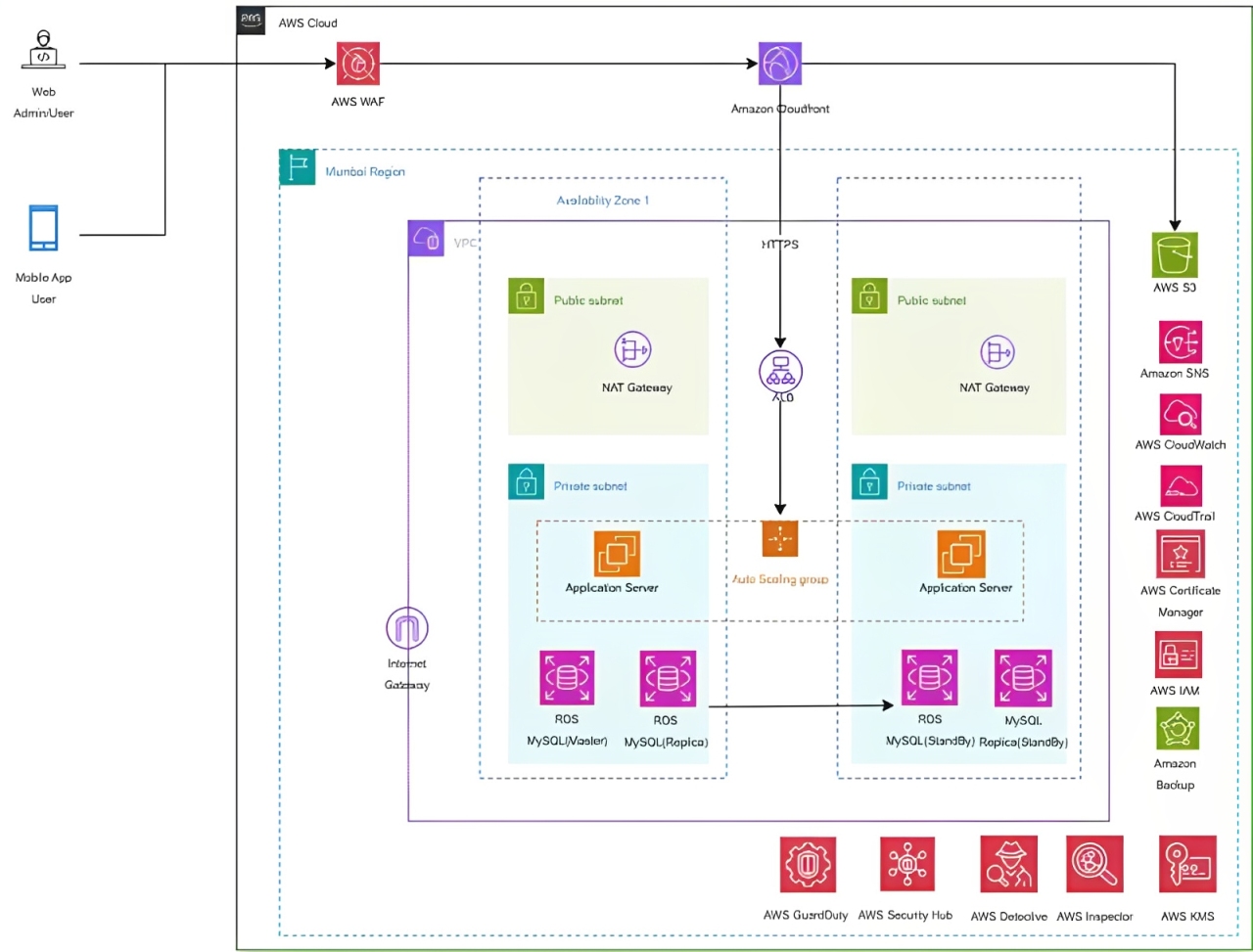This screenshot has height=952, width=1253.
Task: Select the AWS IAM icon
Action: pyautogui.click(x=1178, y=655)
